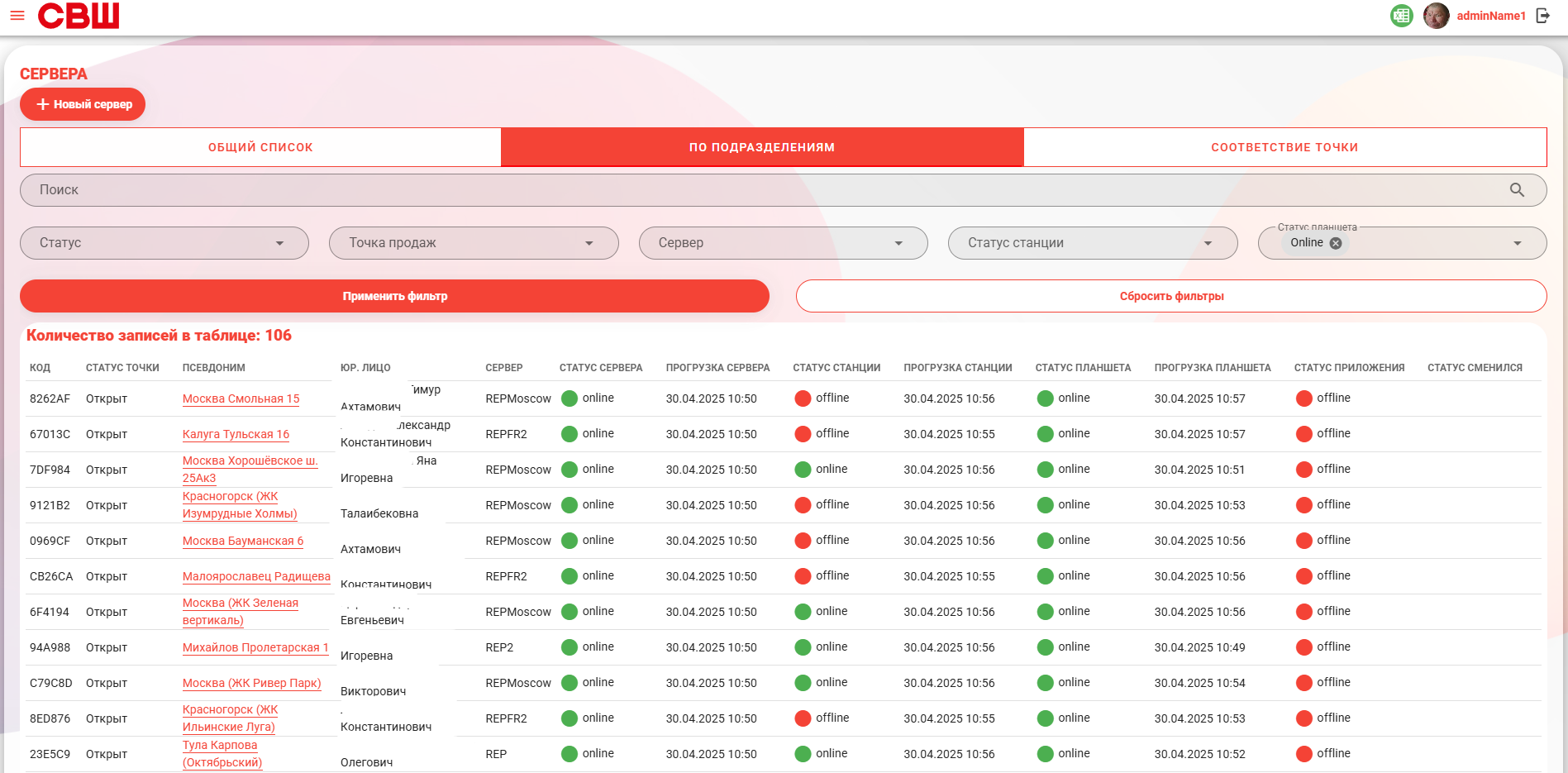
Task: Select the По подразделениям tab
Action: click(x=762, y=147)
